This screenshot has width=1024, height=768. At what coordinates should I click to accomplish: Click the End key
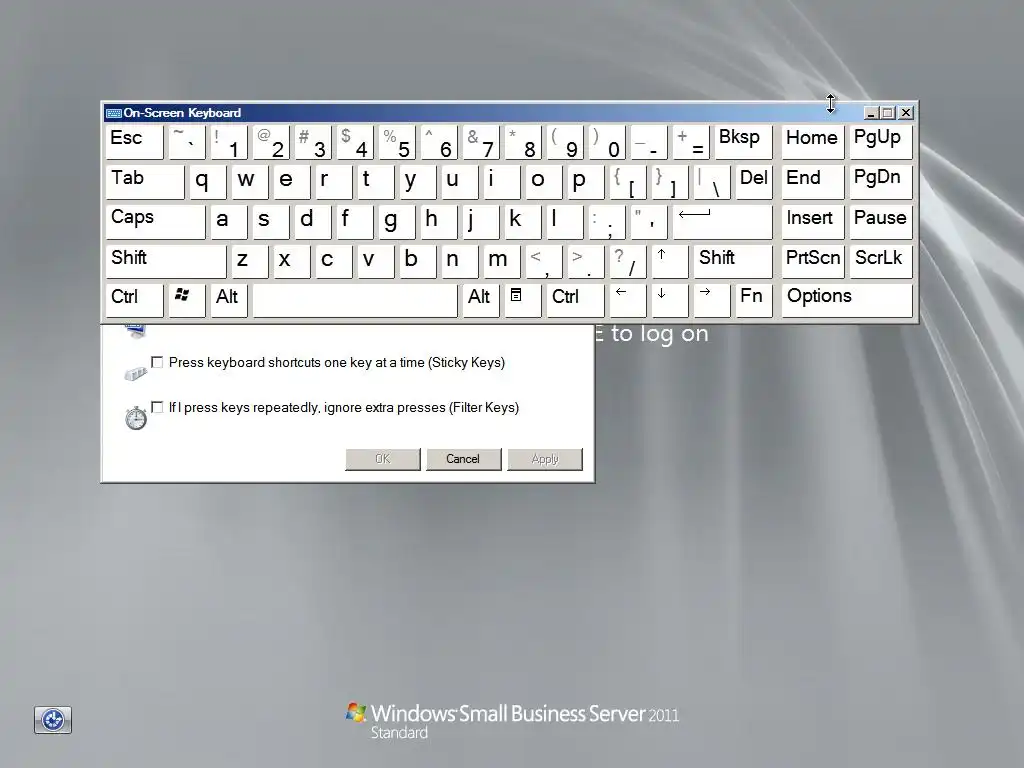click(x=813, y=182)
